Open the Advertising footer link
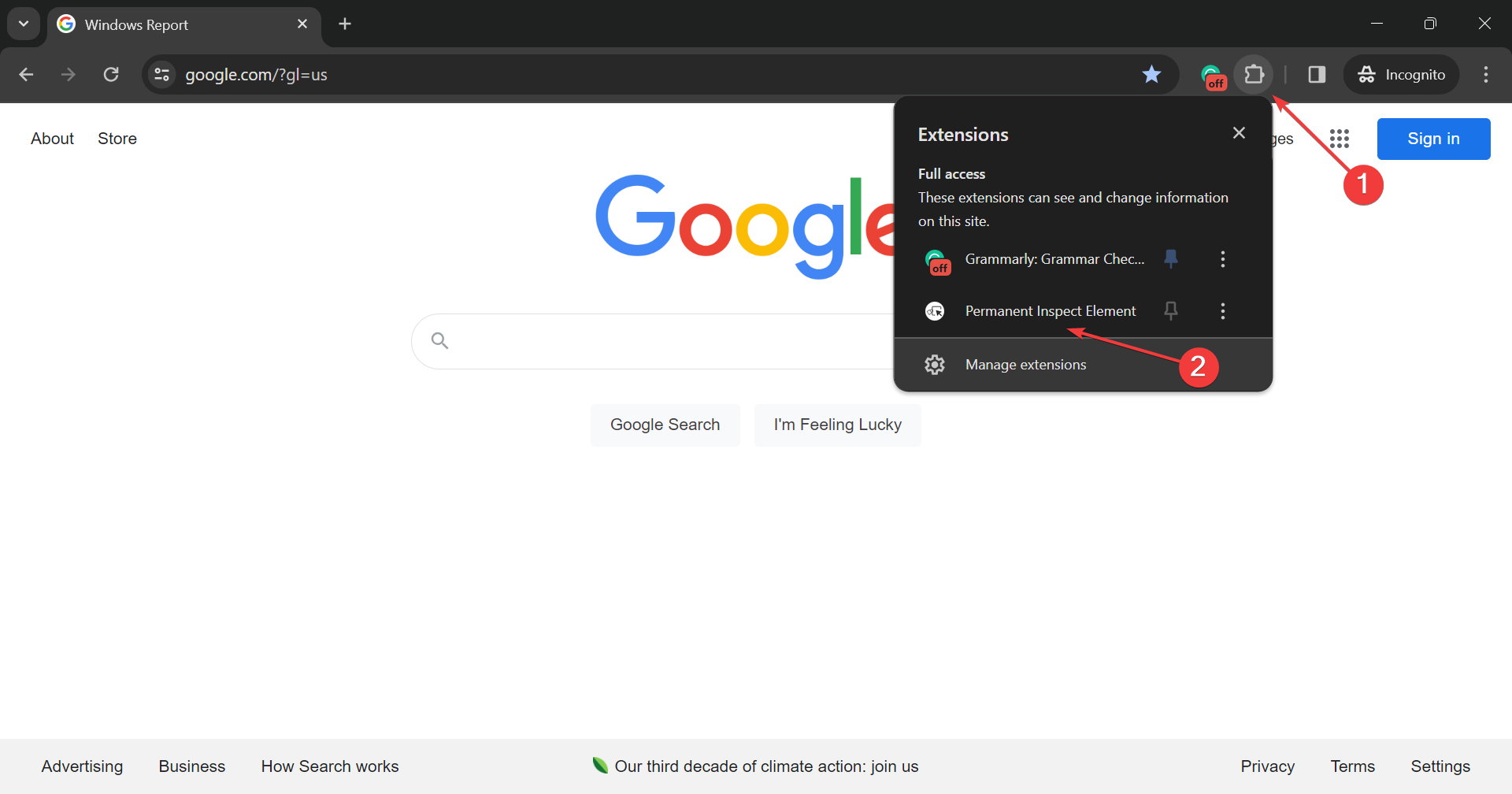This screenshot has height=794, width=1512. (x=82, y=766)
